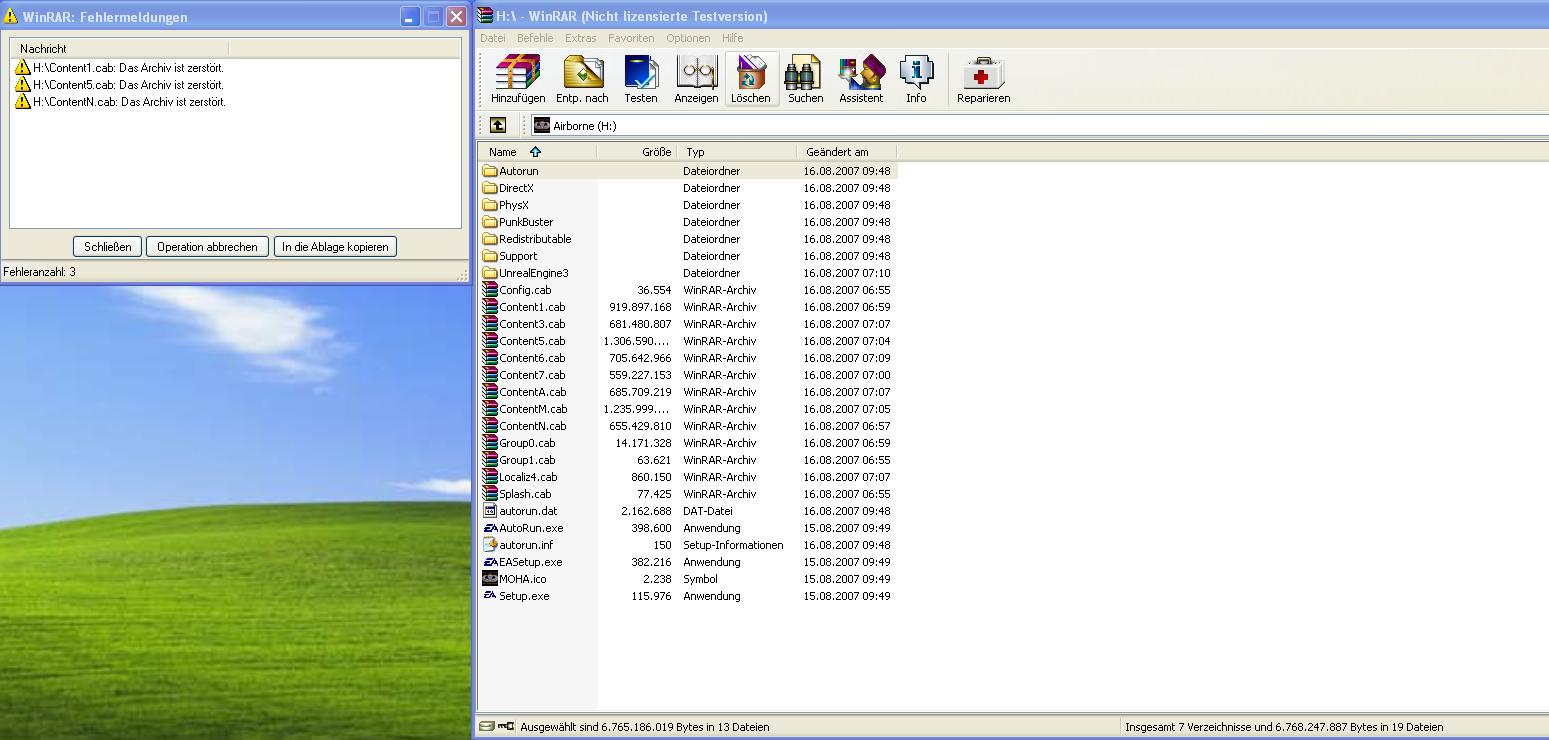Image resolution: width=1549 pixels, height=740 pixels.
Task: Click the Ausgewählt sind status bar text
Action: point(645,727)
